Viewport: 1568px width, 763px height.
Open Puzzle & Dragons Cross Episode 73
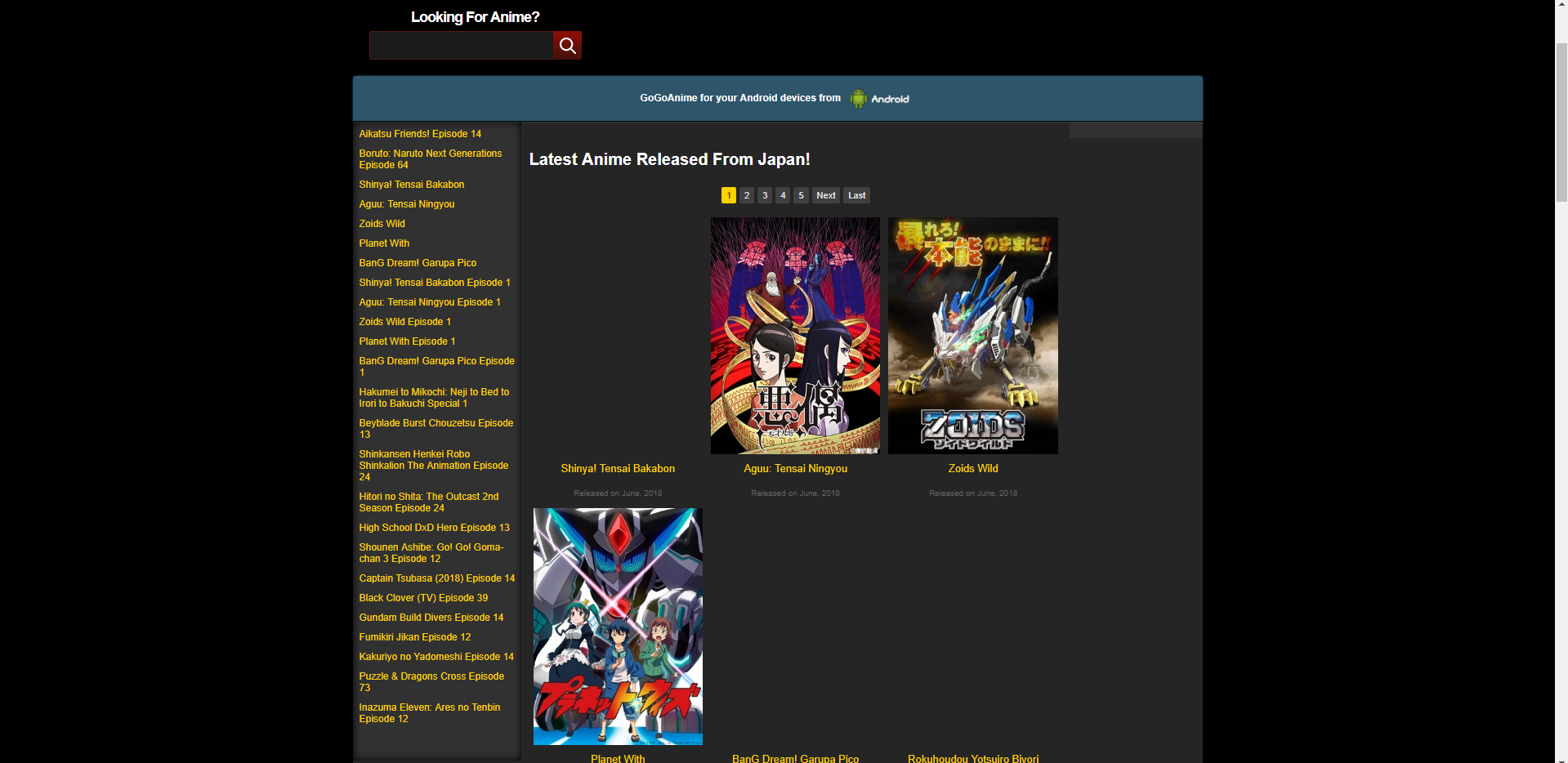point(431,682)
